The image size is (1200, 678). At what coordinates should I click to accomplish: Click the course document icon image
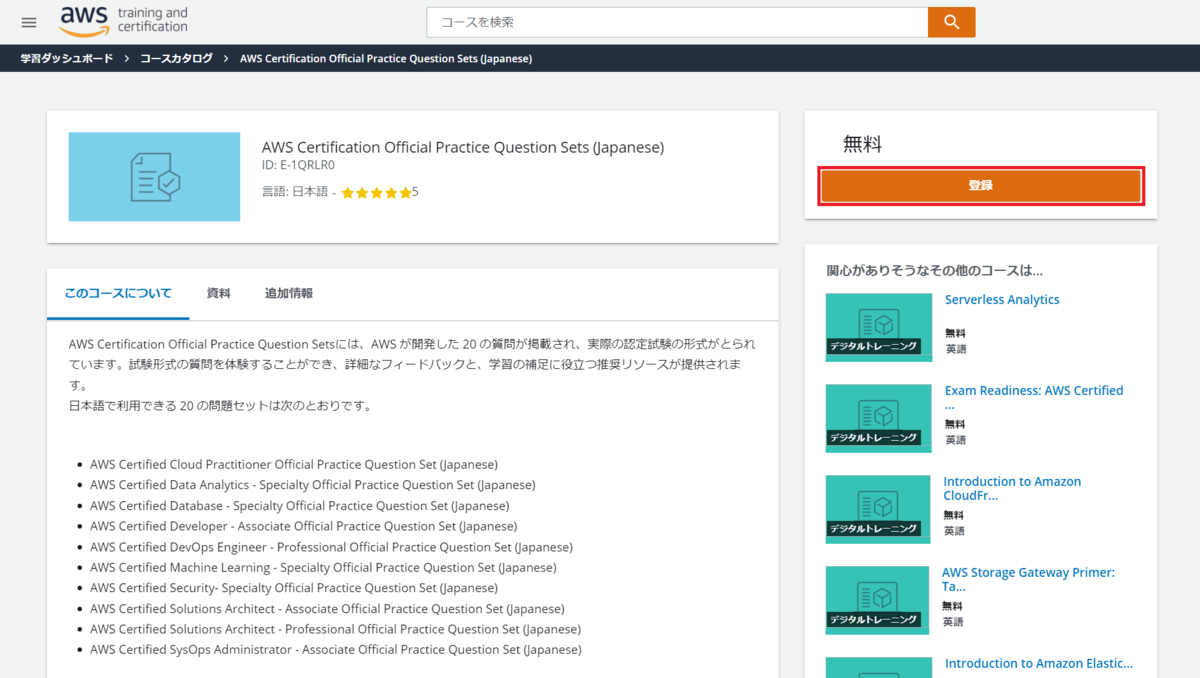pos(154,177)
